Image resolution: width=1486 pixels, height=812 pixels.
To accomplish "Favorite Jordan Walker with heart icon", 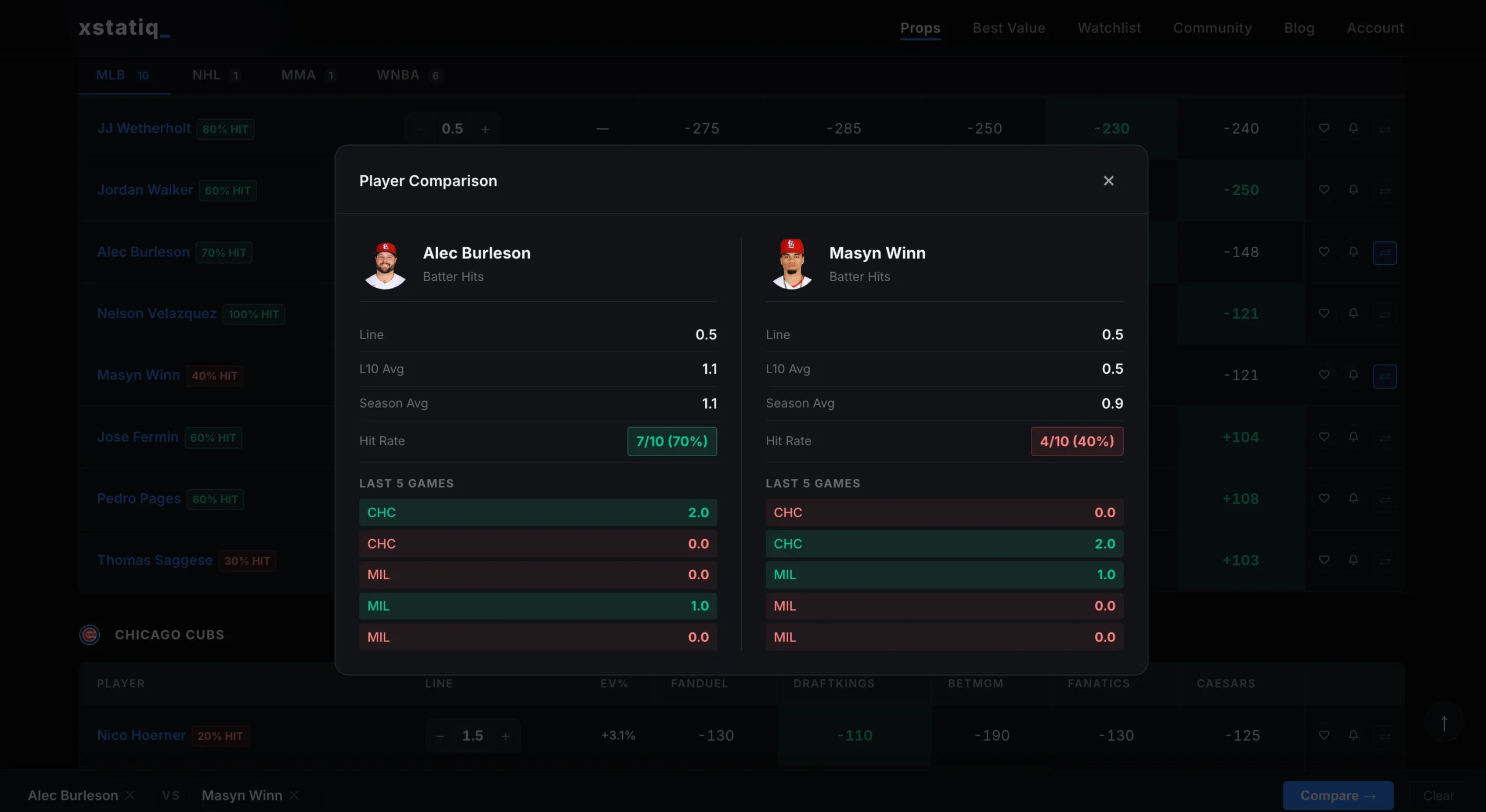I will (1323, 190).
